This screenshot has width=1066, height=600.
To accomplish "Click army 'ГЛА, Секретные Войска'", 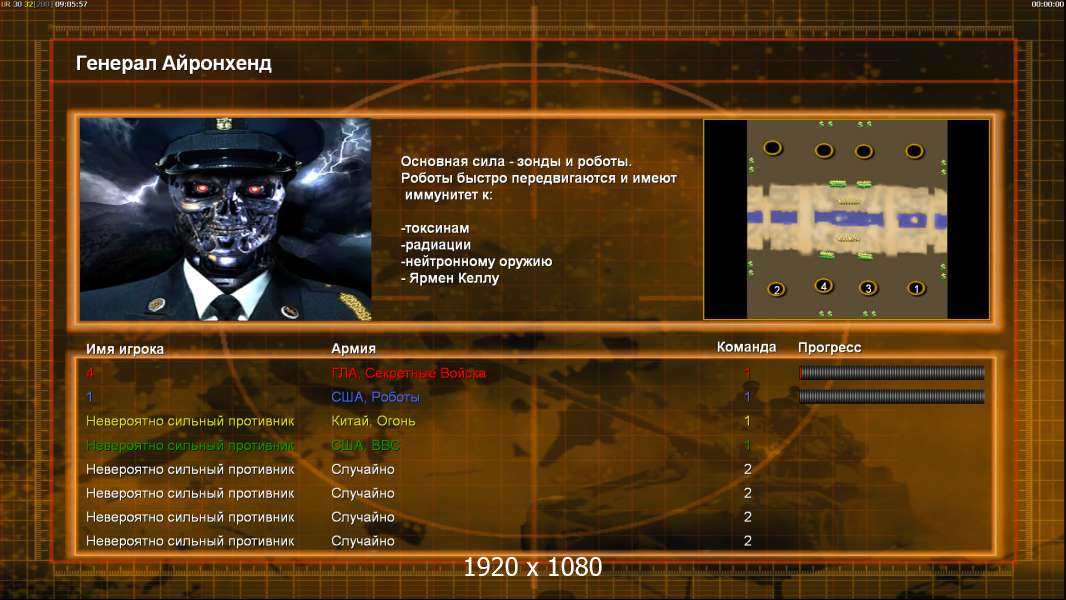I will point(408,373).
